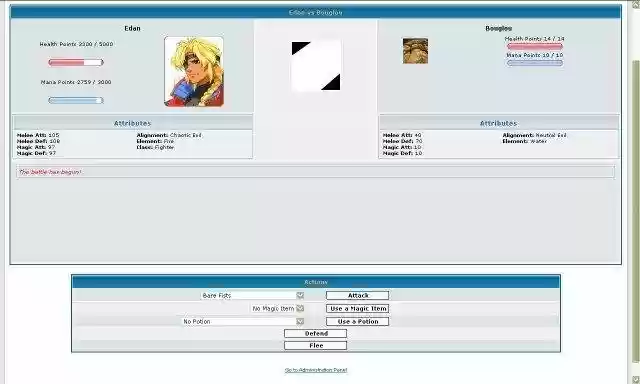Click Bouglou's mana points bar
640x384 pixels.
(535, 63)
